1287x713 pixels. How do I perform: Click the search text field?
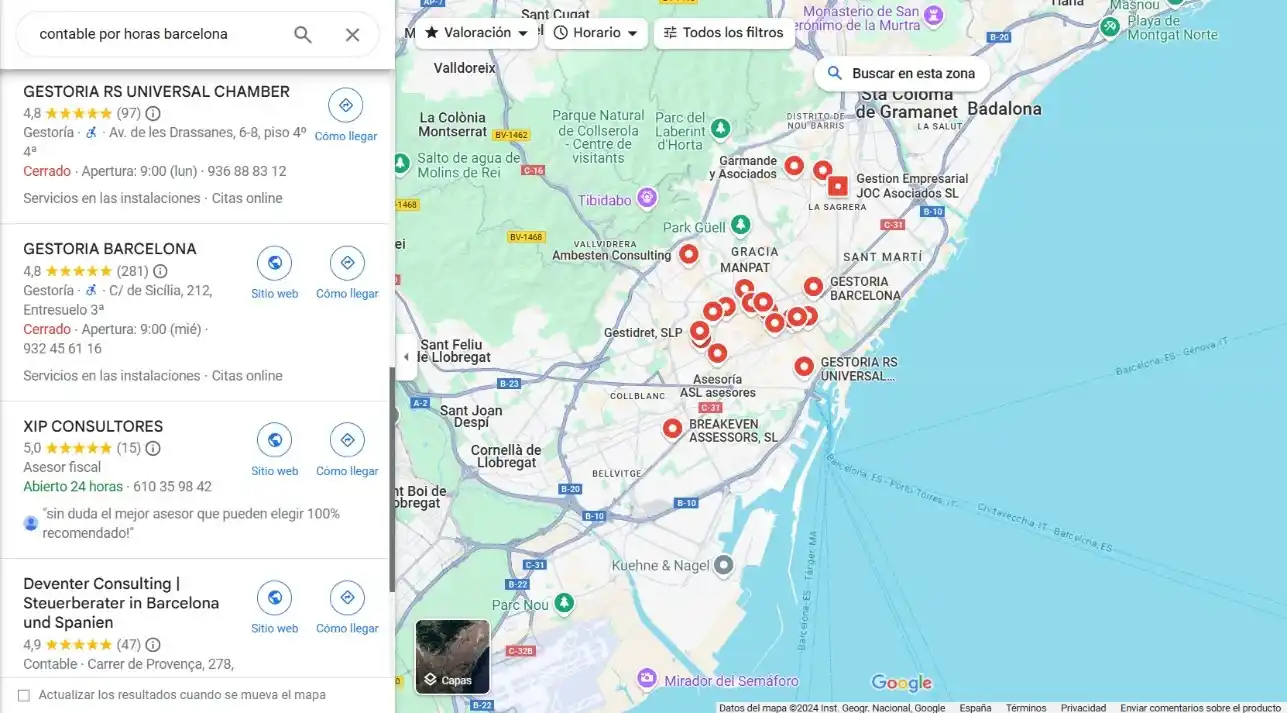(160, 34)
